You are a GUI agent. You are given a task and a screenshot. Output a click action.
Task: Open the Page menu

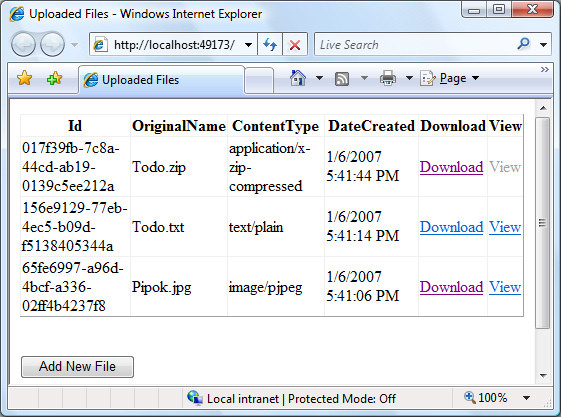pos(450,78)
